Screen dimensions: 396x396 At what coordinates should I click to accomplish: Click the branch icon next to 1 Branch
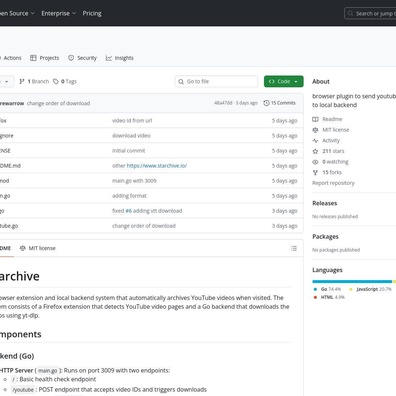tap(22, 81)
